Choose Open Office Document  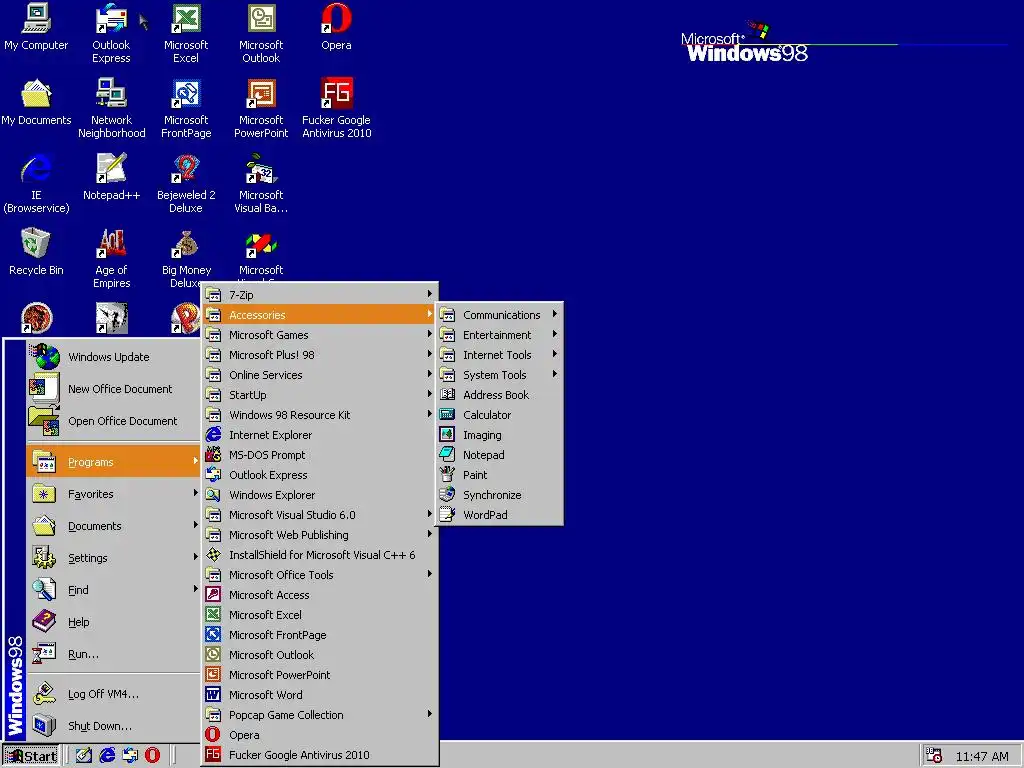pos(113,421)
